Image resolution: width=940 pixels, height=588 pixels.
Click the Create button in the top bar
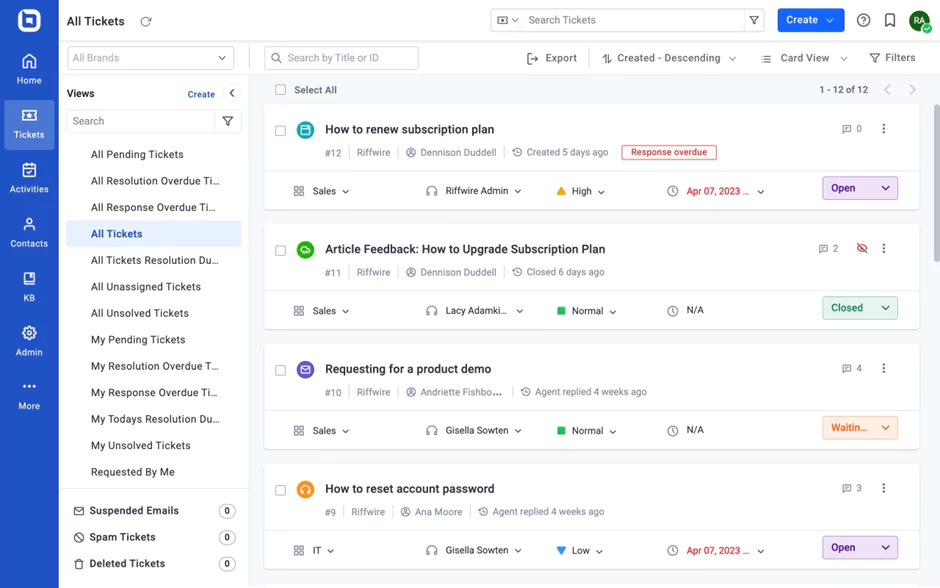[x=810, y=20]
